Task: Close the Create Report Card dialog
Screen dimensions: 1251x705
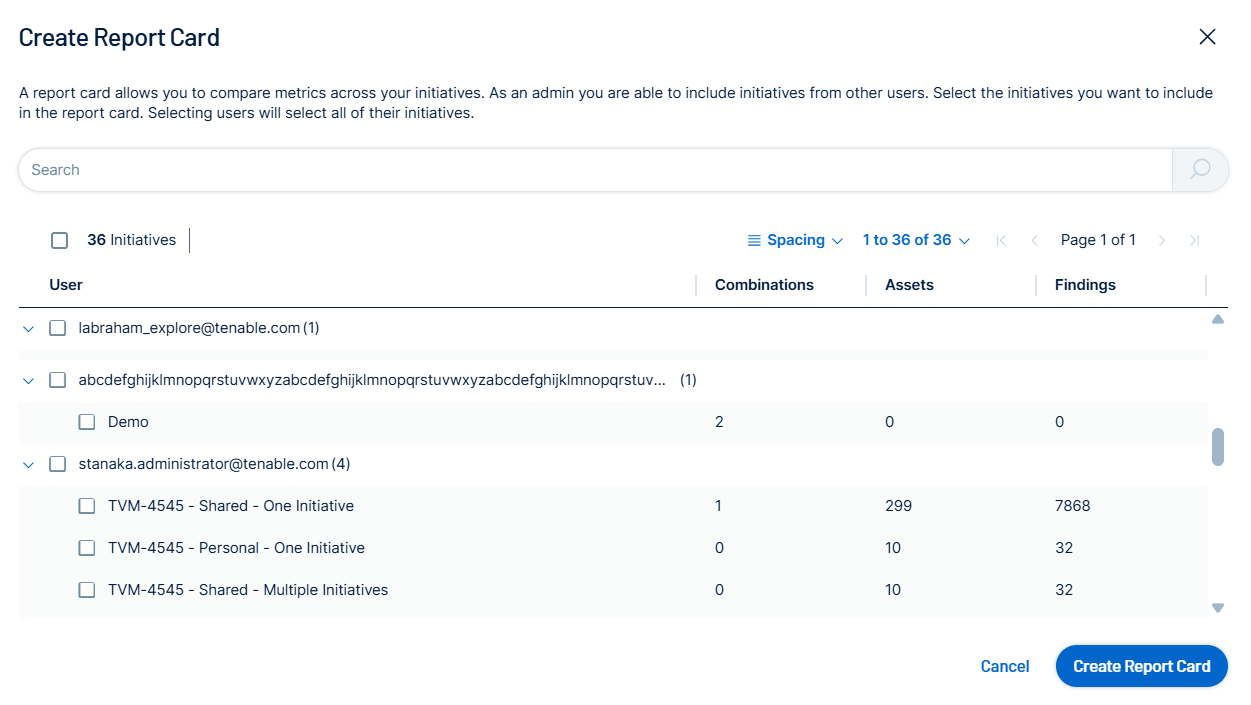Action: (x=1207, y=37)
